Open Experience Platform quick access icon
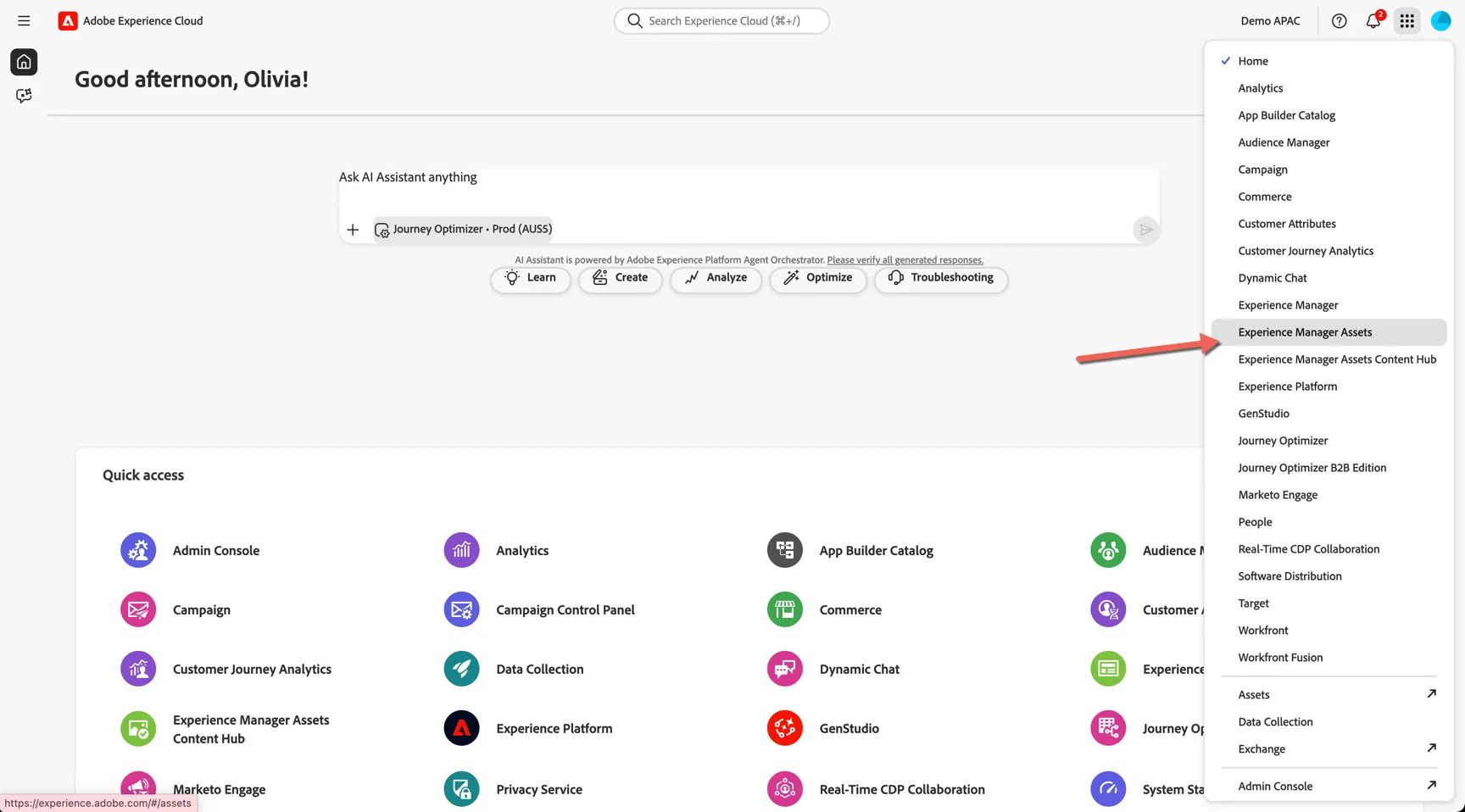 point(461,728)
